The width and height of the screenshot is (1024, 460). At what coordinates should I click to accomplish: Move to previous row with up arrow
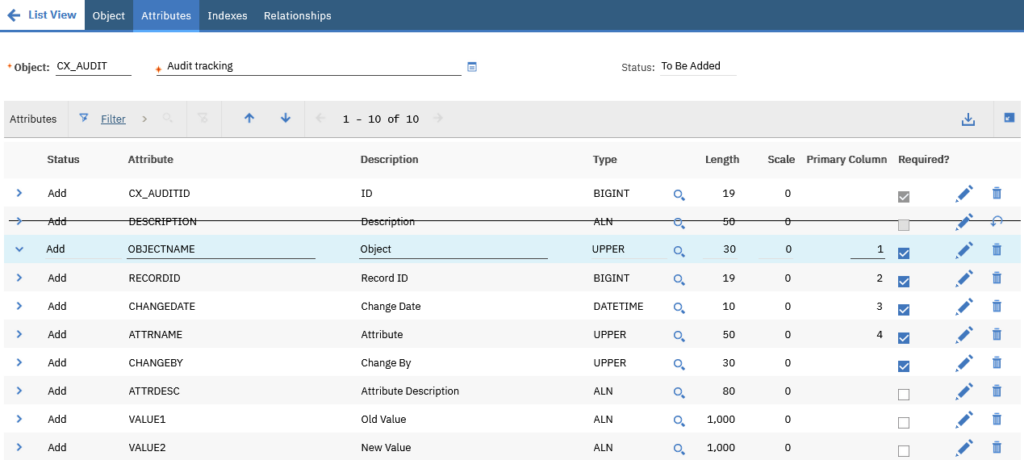(249, 118)
